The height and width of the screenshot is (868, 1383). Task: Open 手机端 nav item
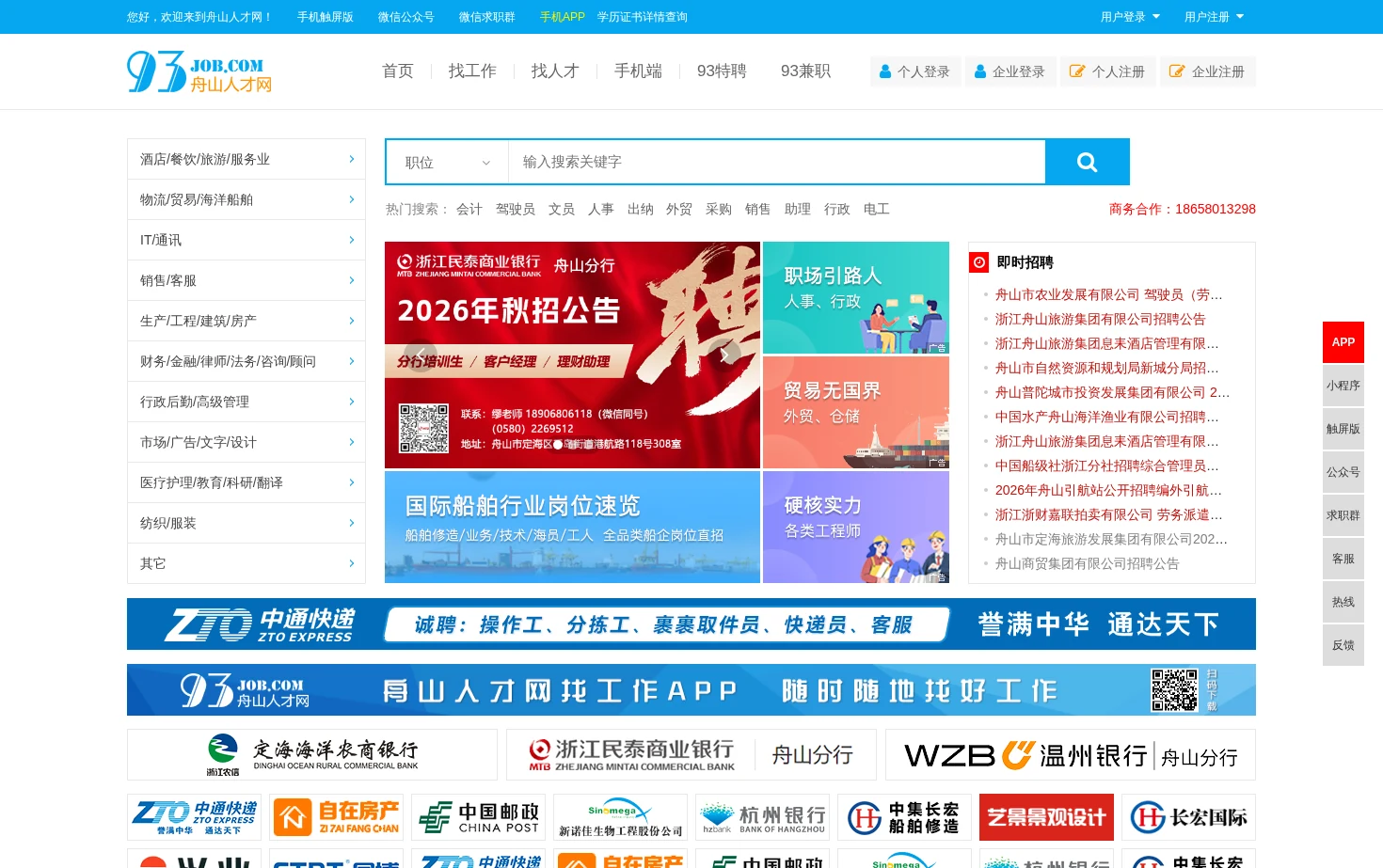638,71
